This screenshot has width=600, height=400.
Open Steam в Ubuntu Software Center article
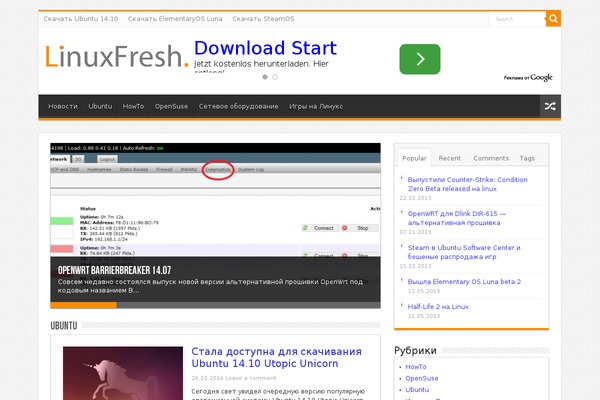pyautogui.click(x=464, y=252)
